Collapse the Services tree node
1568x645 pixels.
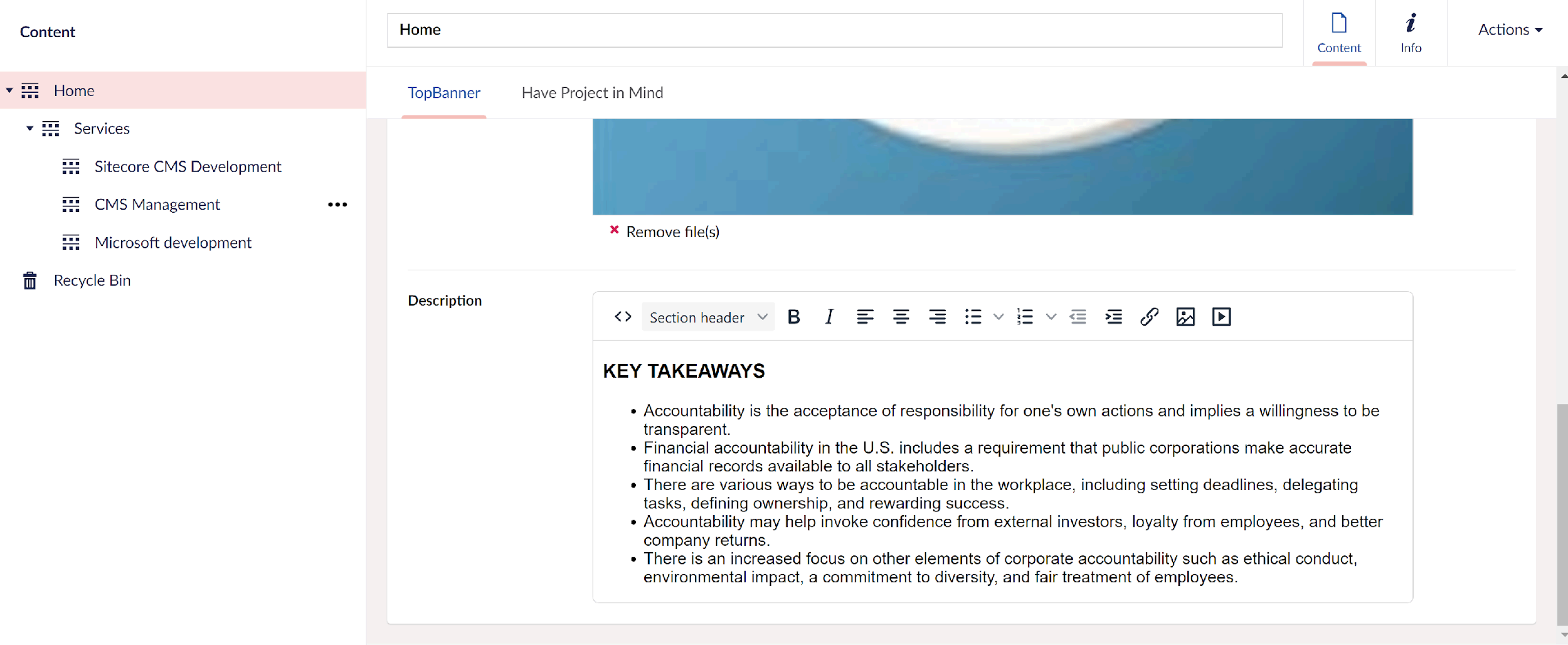pyautogui.click(x=29, y=129)
